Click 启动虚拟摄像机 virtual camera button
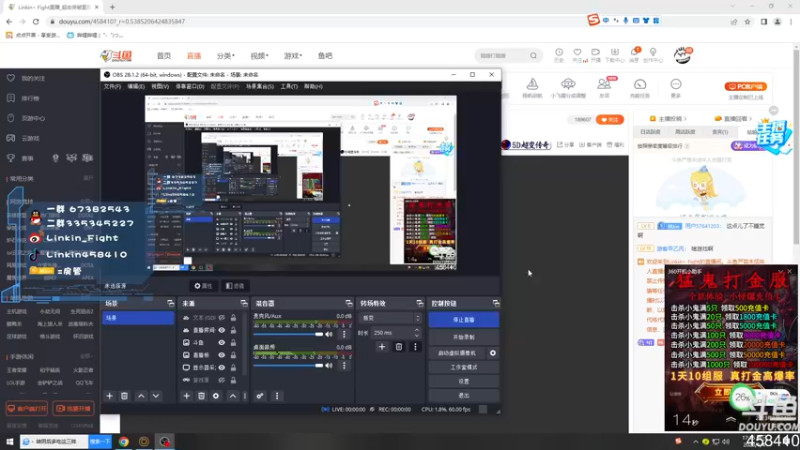Screen dimensions: 800x450 click(457, 353)
